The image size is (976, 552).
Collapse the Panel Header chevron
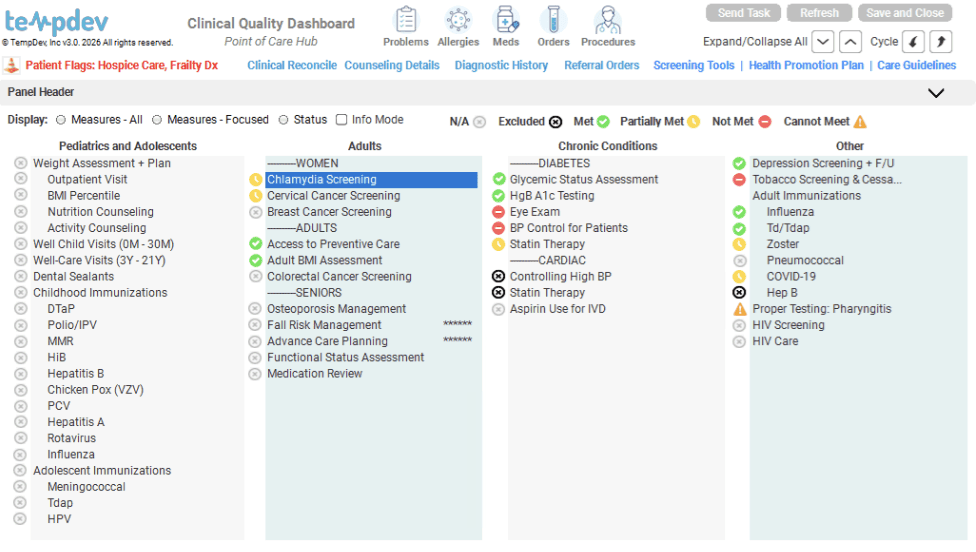936,93
